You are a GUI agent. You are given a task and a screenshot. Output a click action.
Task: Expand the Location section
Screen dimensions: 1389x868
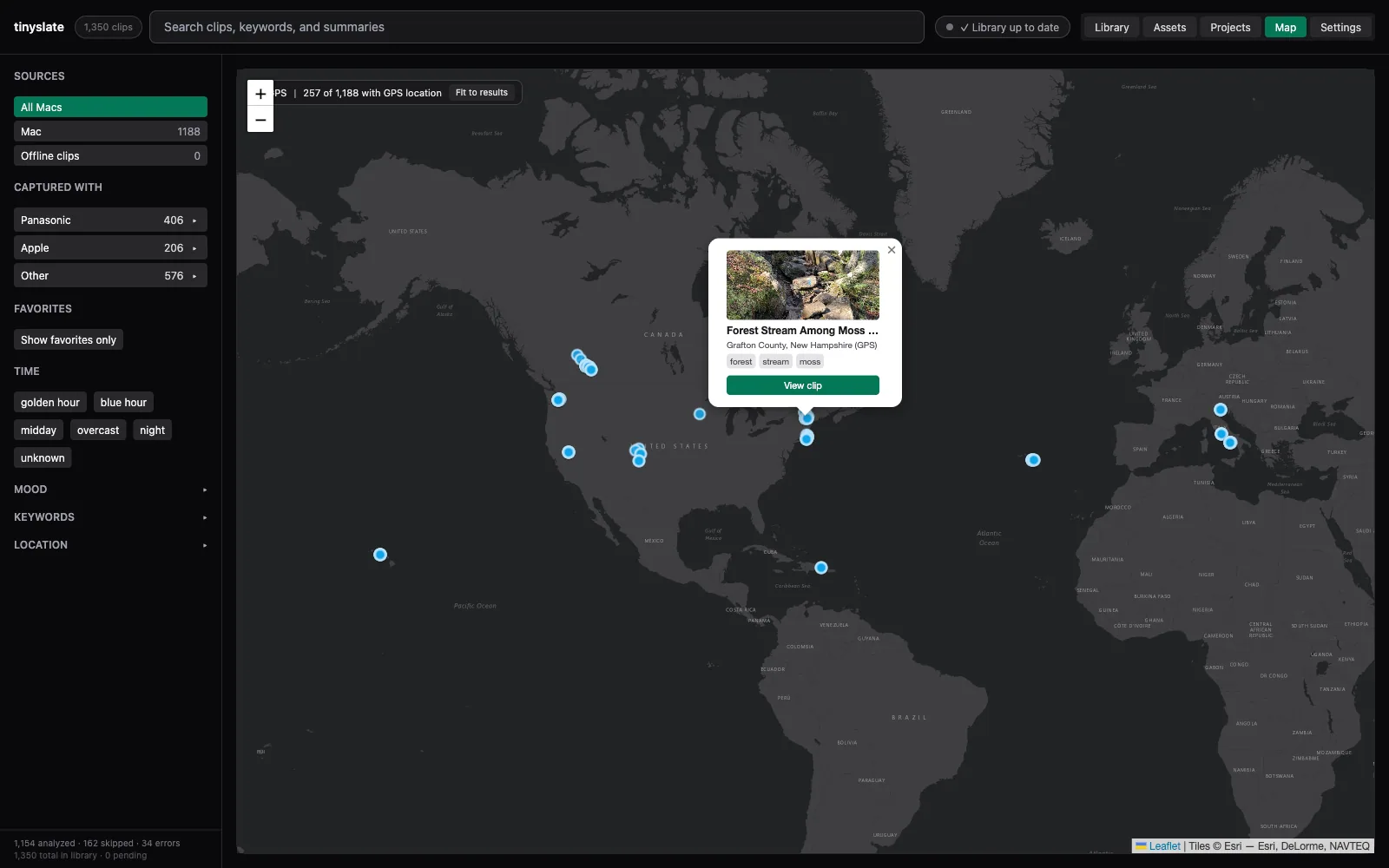pyautogui.click(x=110, y=544)
